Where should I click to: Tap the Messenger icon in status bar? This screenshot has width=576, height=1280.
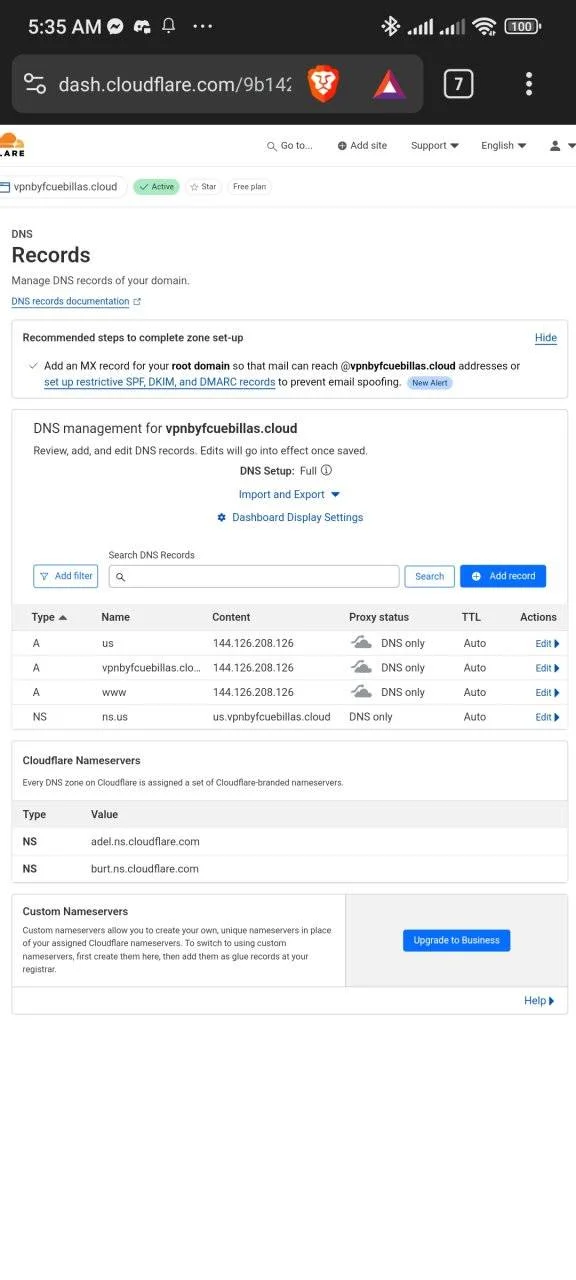(115, 27)
